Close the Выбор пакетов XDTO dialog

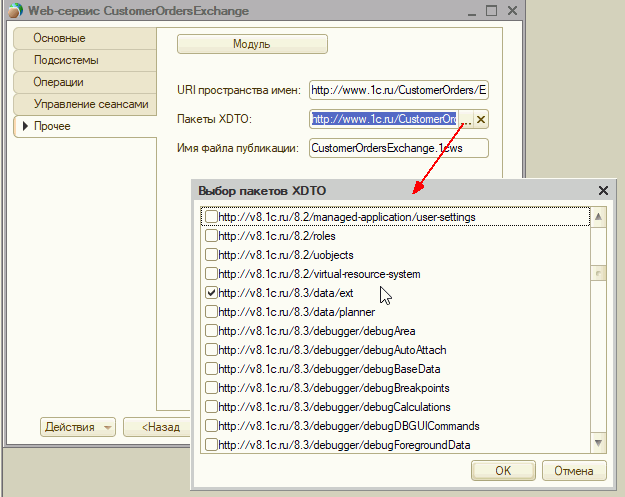pyautogui.click(x=603, y=191)
